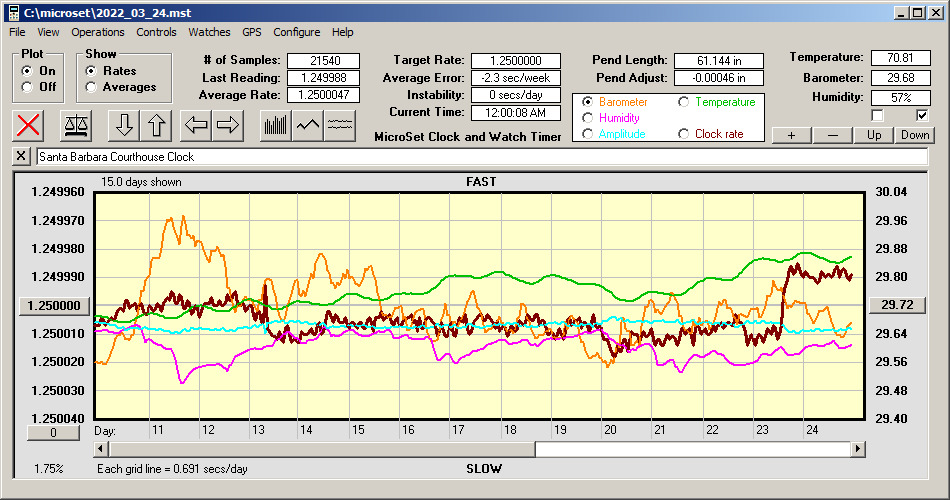Click the left arrow toolbar icon
The width and height of the screenshot is (950, 500).
[198, 125]
